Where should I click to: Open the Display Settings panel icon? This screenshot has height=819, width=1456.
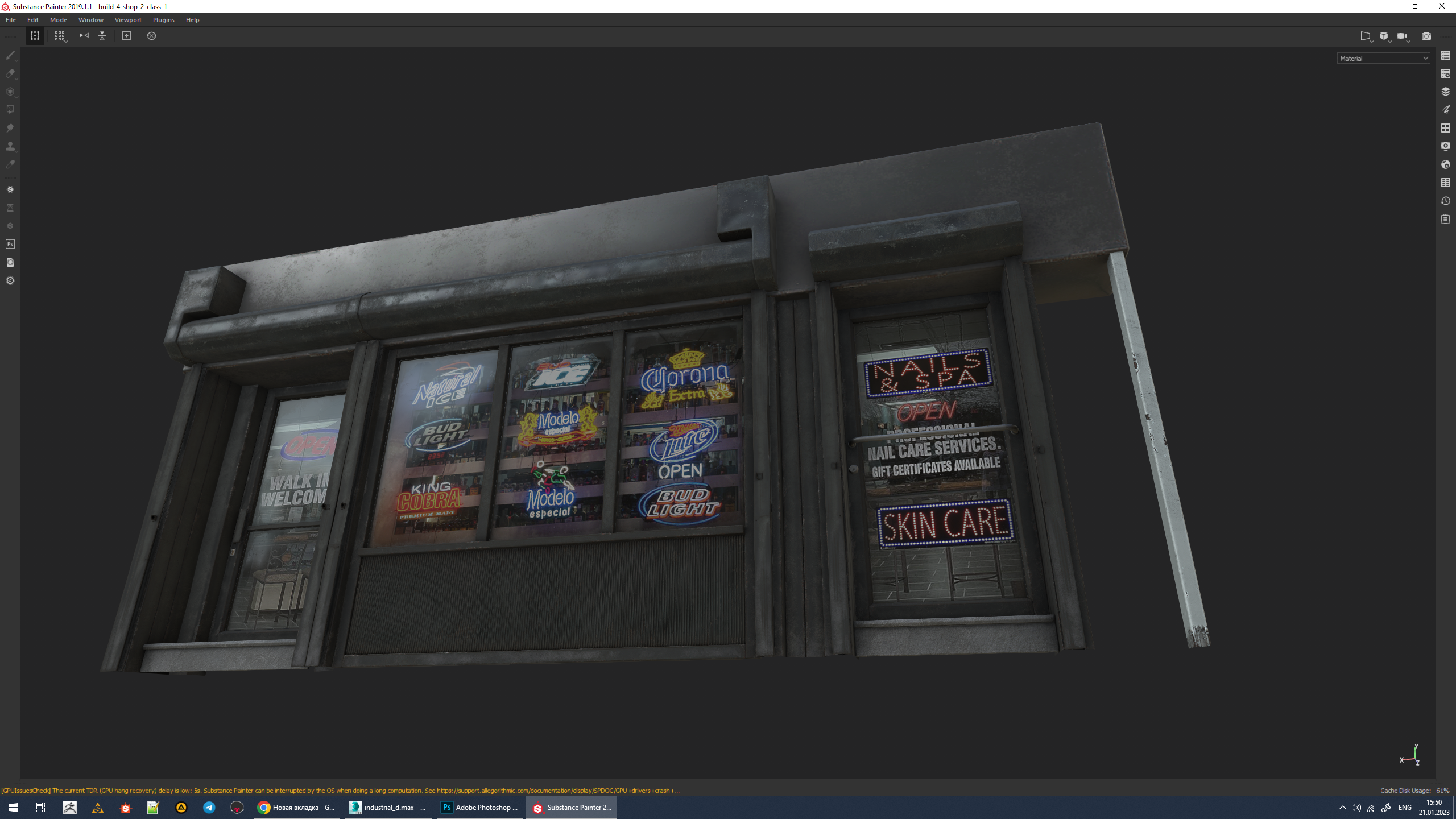pyautogui.click(x=1445, y=146)
